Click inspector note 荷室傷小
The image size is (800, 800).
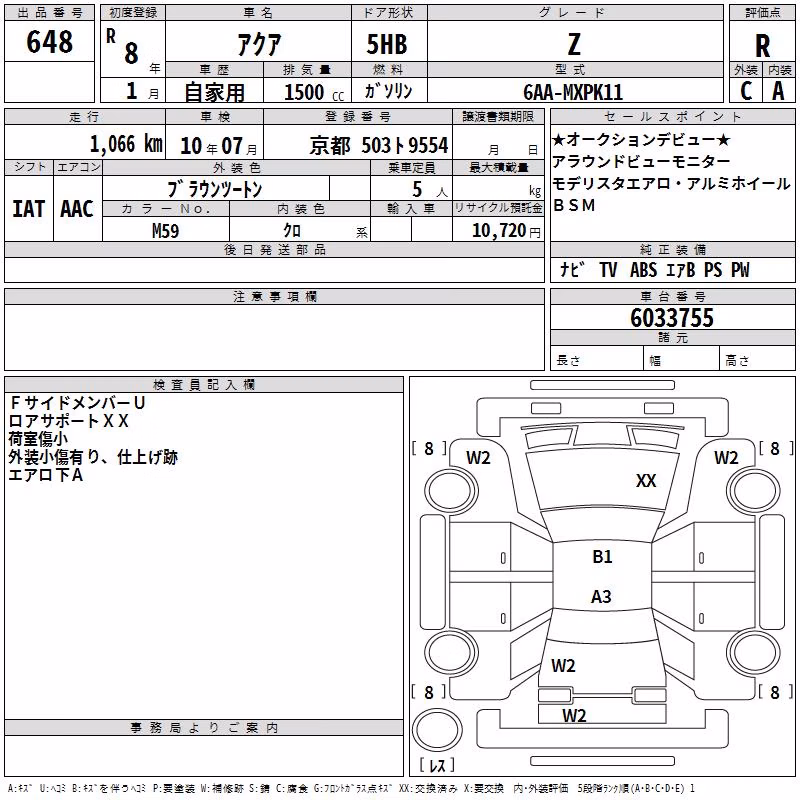38,439
